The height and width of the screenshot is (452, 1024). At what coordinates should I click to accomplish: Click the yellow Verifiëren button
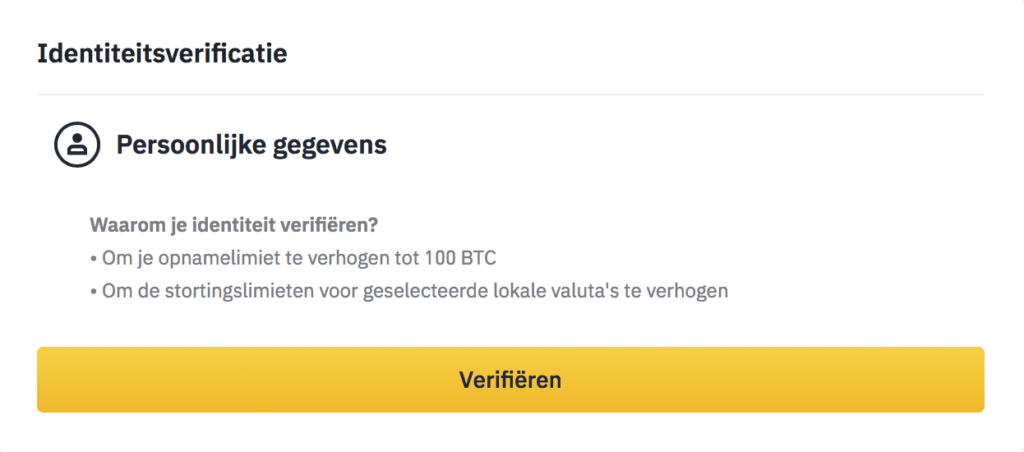510,379
